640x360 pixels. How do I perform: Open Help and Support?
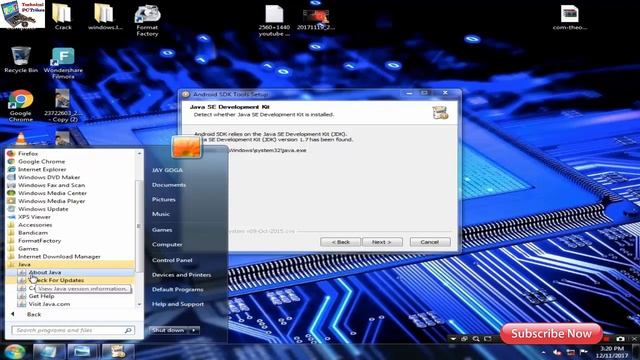(178, 304)
